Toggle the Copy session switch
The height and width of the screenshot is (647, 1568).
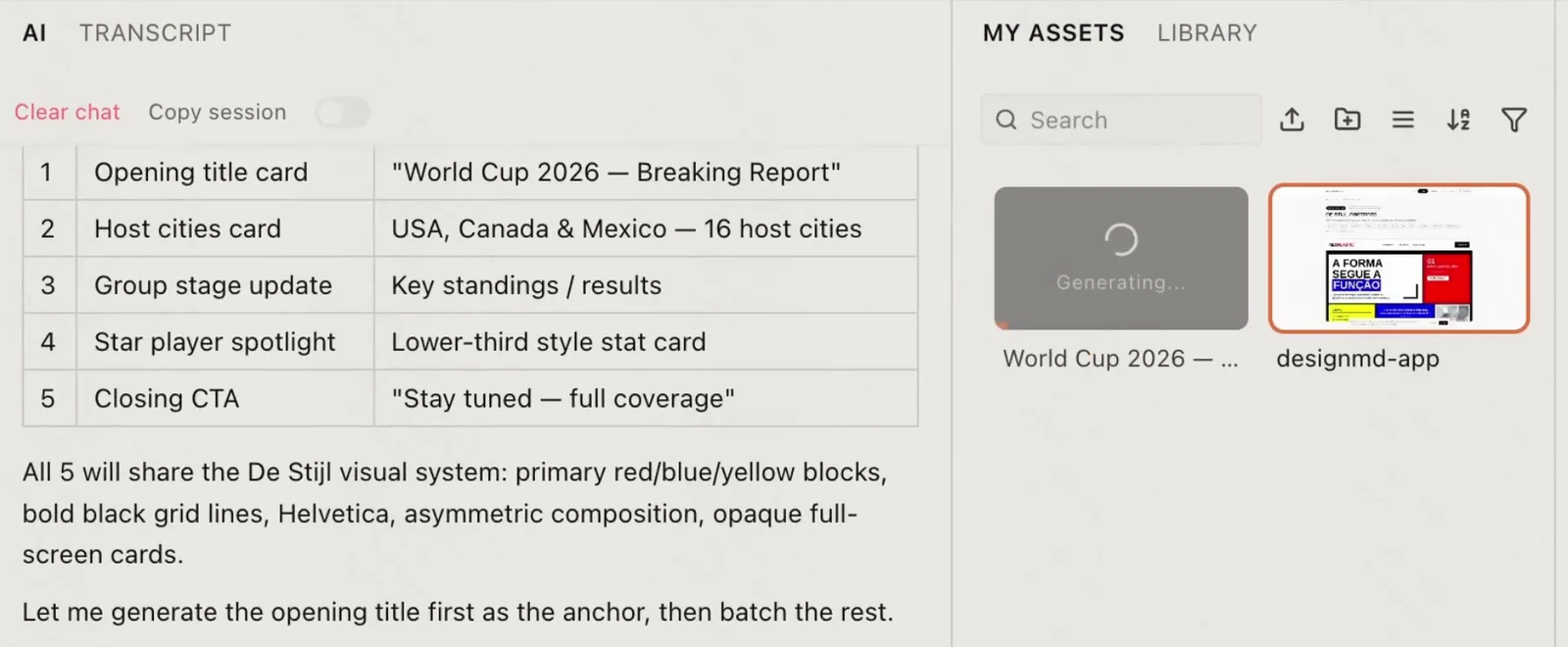click(x=343, y=113)
